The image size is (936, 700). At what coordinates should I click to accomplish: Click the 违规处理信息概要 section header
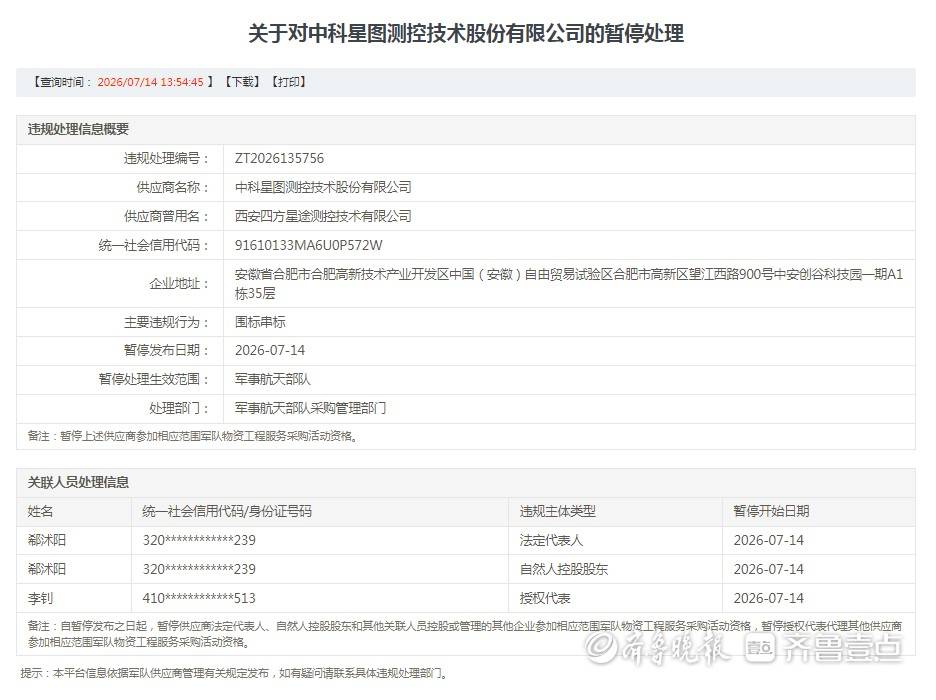(78, 129)
